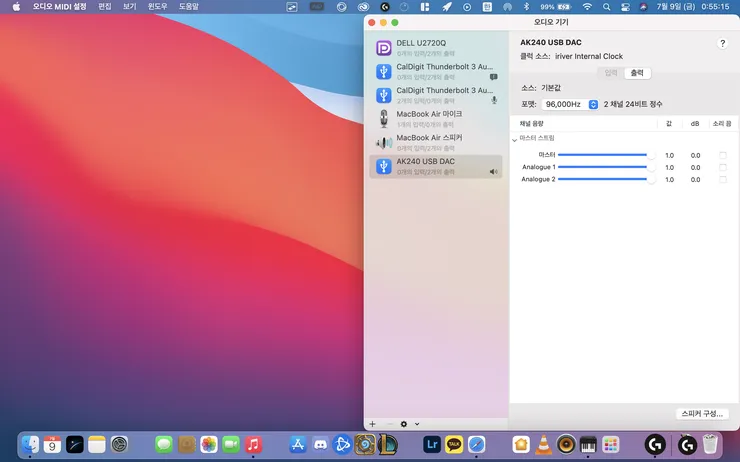Mute the Analogue 1 channel checkbox
Viewport: 740px width, 462px height.
coord(723,168)
